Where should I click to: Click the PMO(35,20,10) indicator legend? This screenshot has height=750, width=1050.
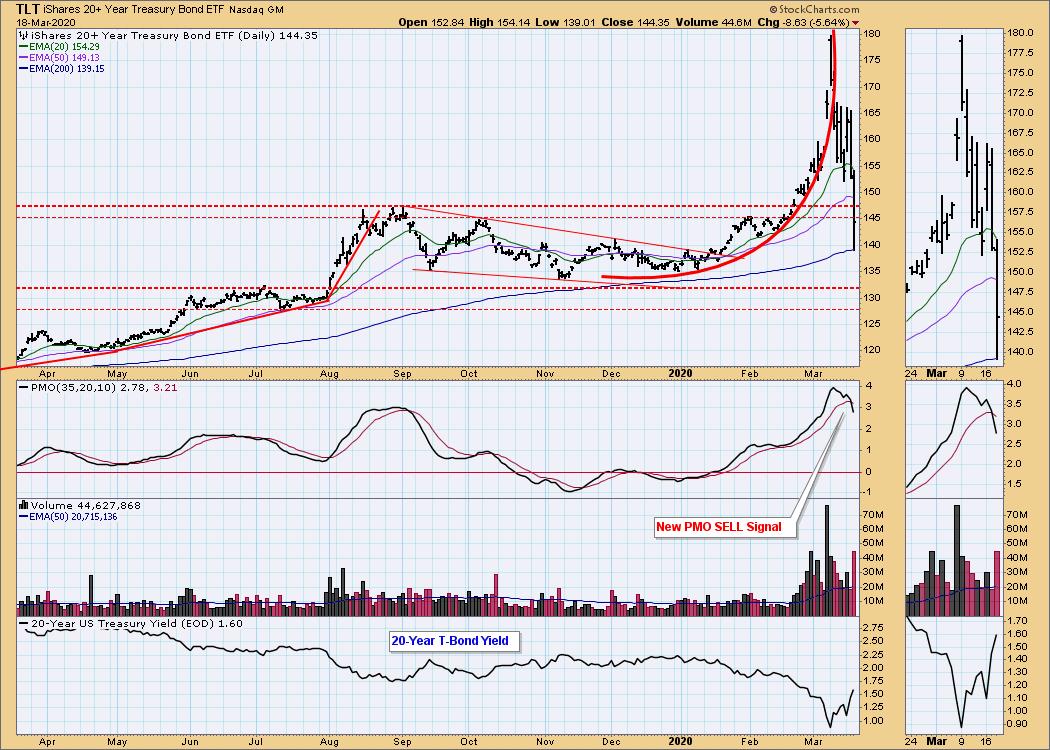click(x=98, y=387)
